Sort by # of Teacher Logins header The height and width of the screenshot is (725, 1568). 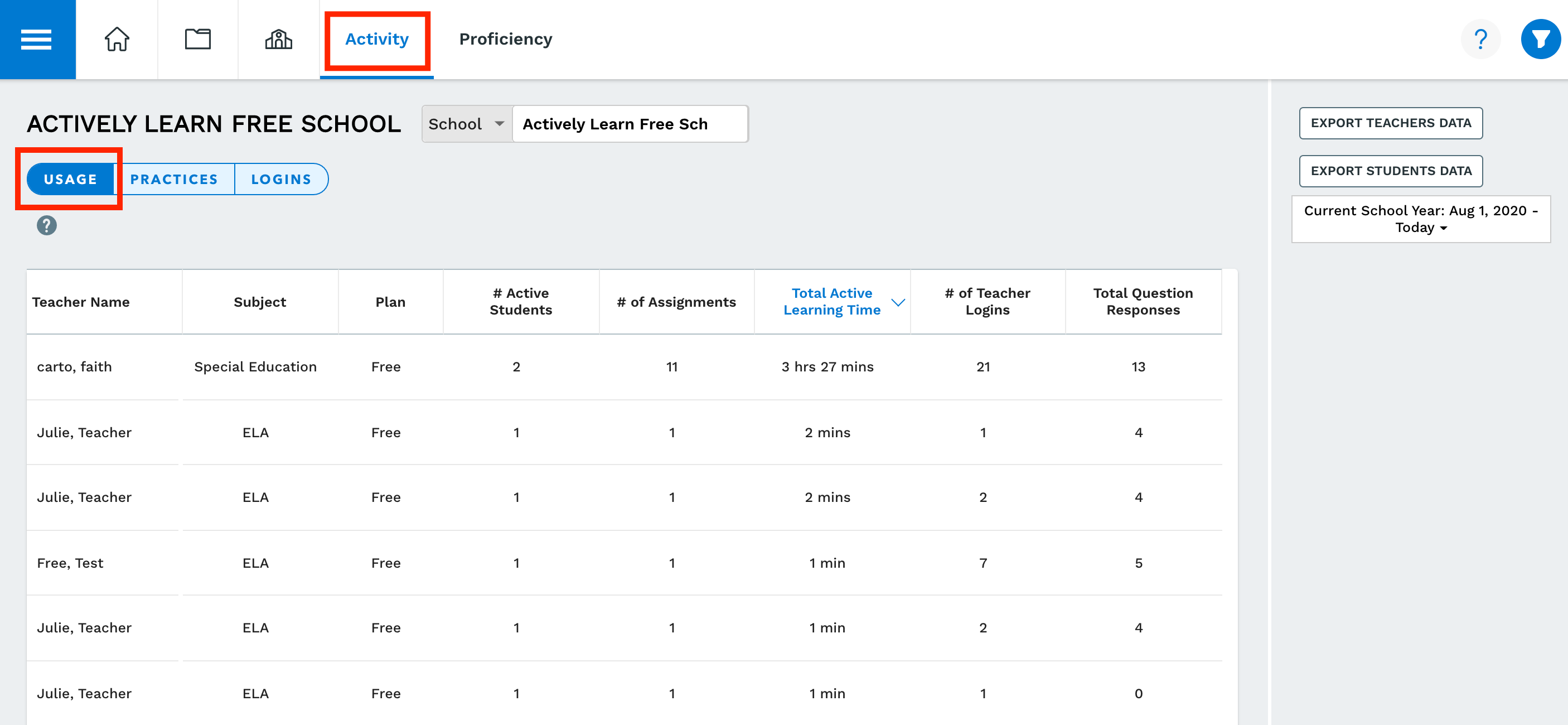(x=988, y=302)
